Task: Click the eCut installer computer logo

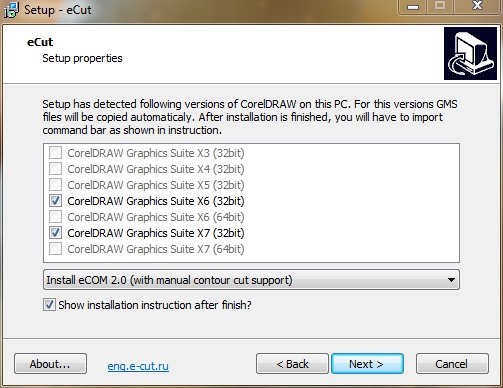Action: click(470, 53)
